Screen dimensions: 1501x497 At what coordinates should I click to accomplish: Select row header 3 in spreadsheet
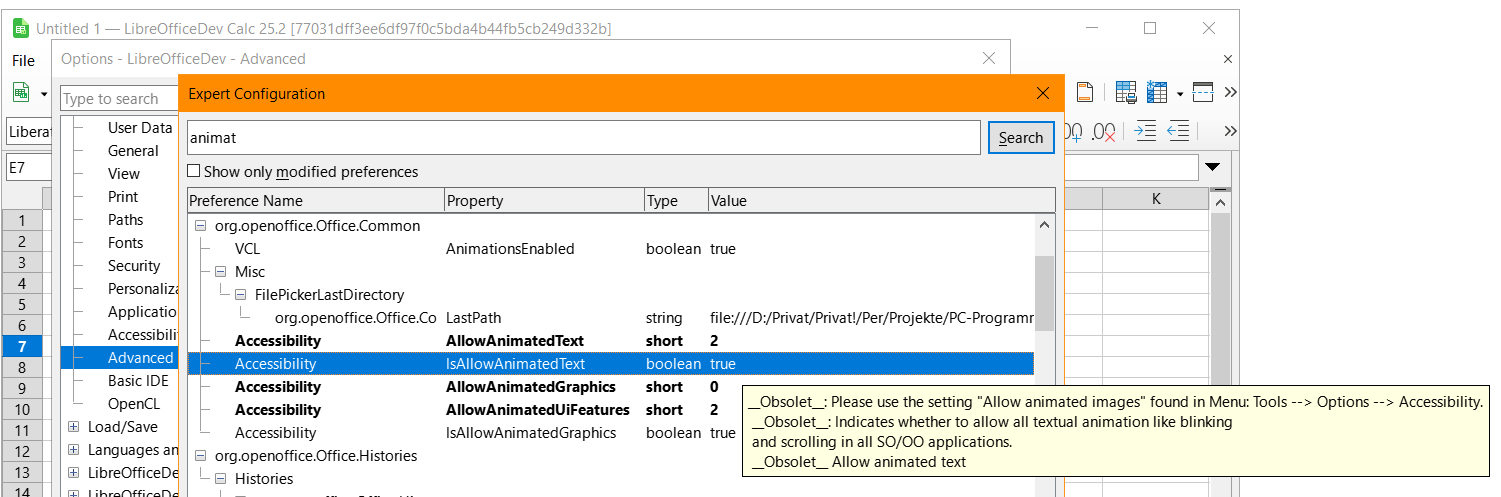(21, 263)
